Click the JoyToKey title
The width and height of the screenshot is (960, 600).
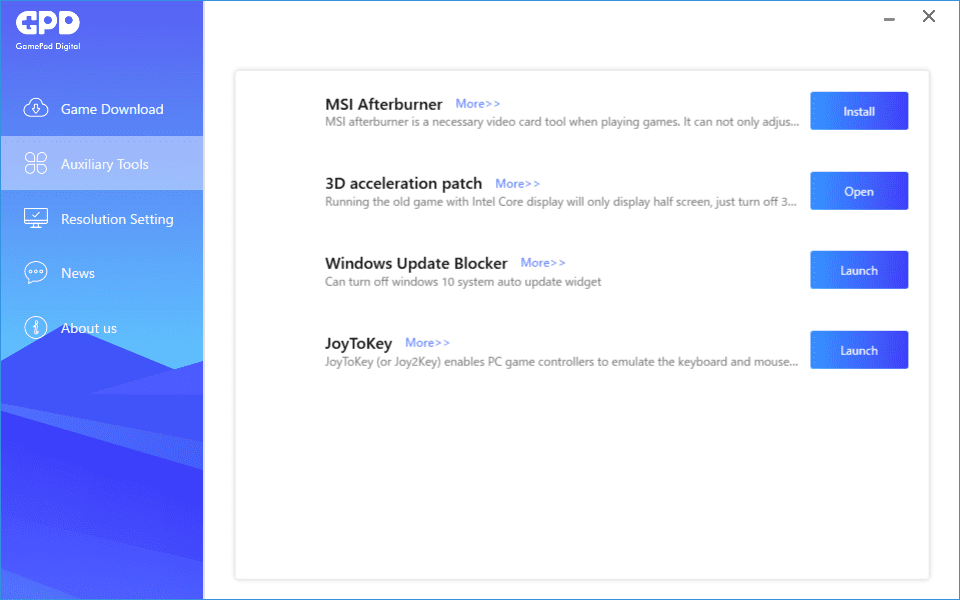click(x=359, y=343)
